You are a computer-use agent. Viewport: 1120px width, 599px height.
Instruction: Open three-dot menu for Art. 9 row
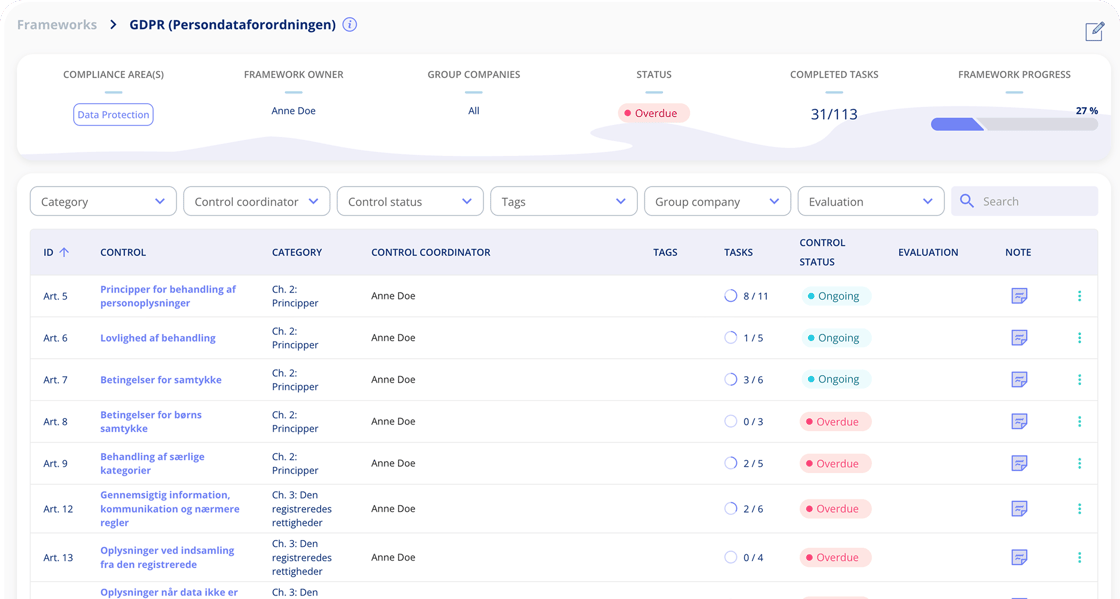[x=1079, y=463]
